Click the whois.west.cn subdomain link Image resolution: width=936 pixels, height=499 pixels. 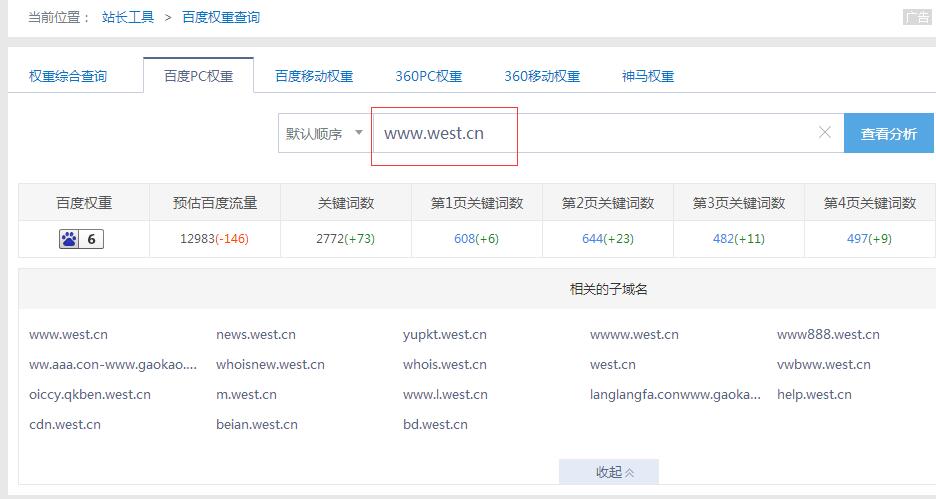tap(444, 365)
